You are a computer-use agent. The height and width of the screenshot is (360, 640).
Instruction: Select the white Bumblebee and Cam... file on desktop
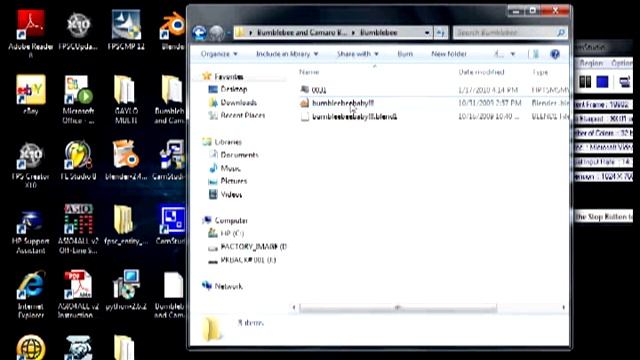pos(171,295)
